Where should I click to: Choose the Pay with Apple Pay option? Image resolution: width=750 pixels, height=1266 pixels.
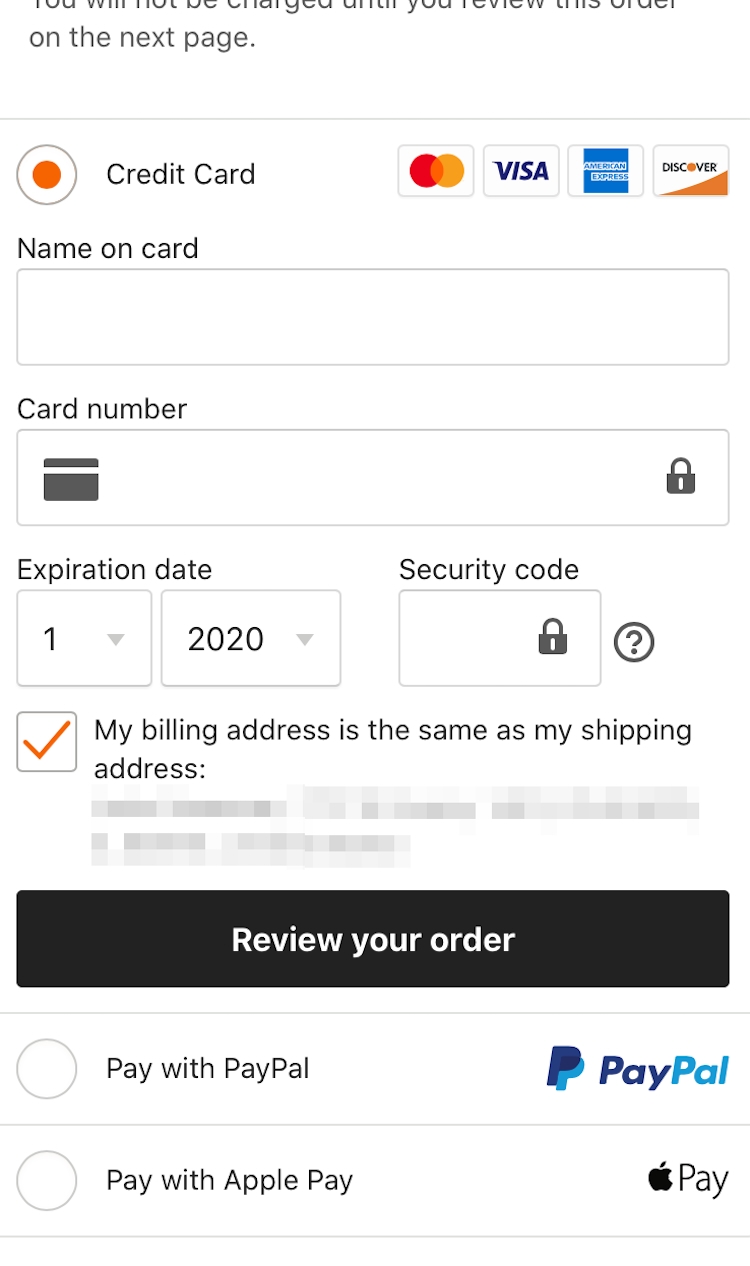pyautogui.click(x=47, y=1181)
